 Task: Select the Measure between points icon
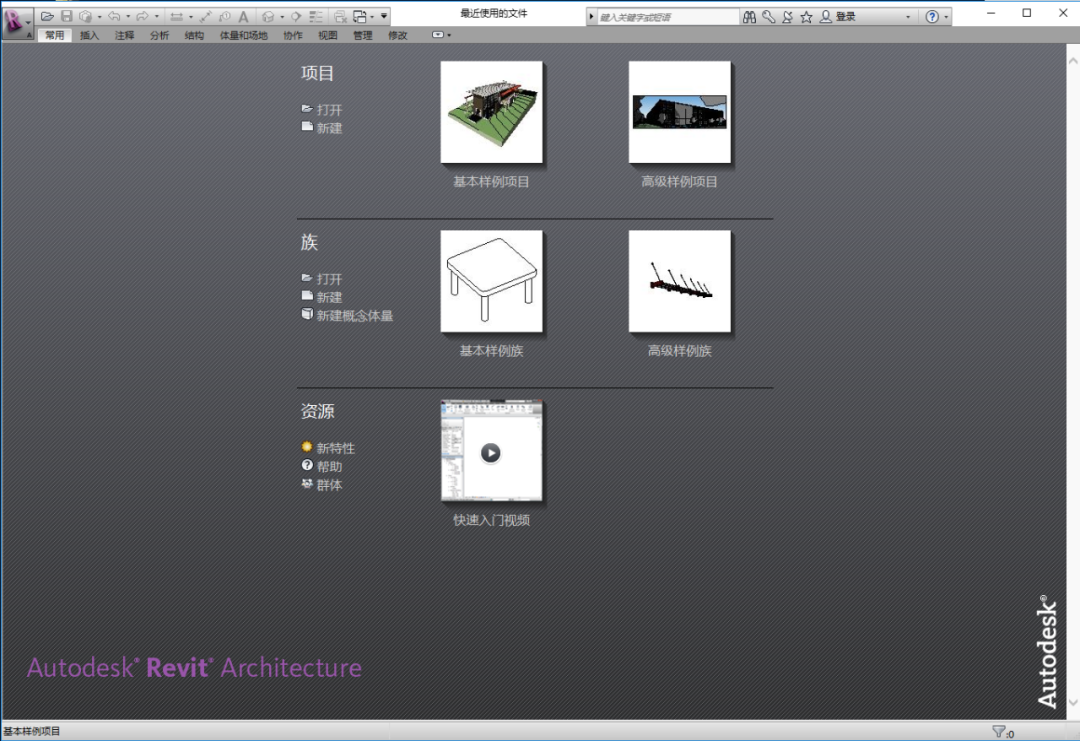(205, 16)
